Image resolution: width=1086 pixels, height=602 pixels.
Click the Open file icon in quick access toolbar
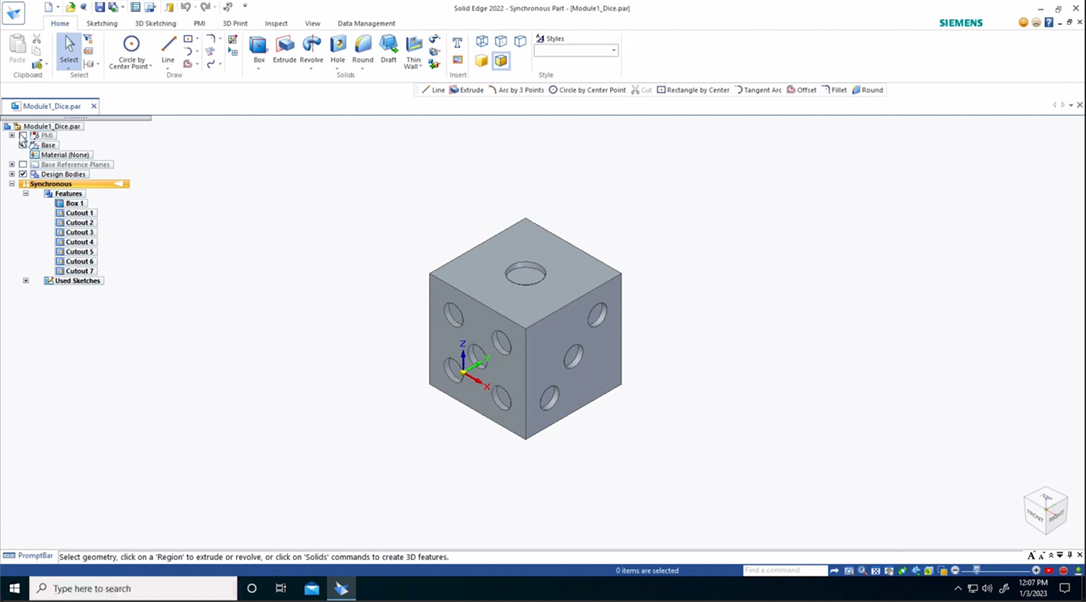pyautogui.click(x=70, y=7)
